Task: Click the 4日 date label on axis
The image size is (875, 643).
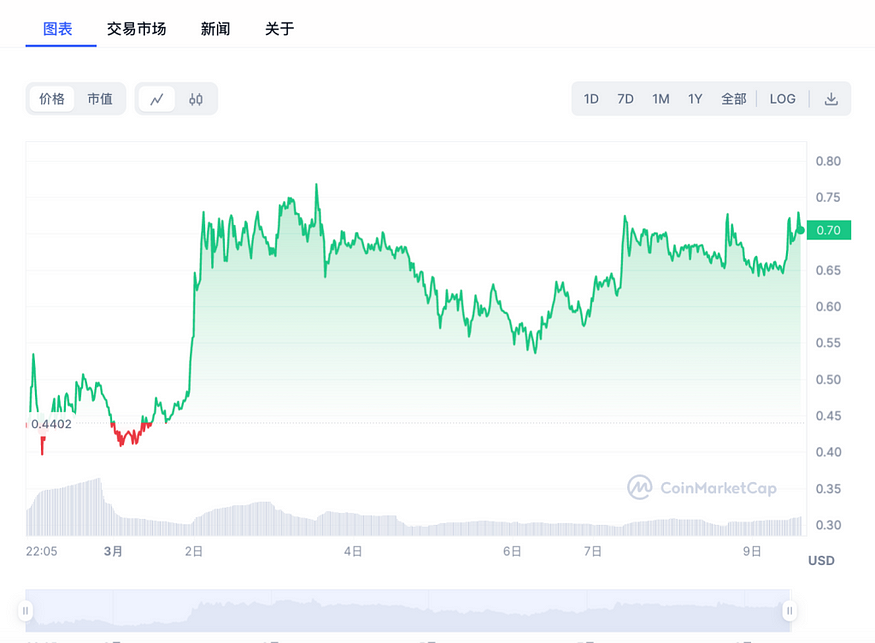Action: pyautogui.click(x=353, y=551)
